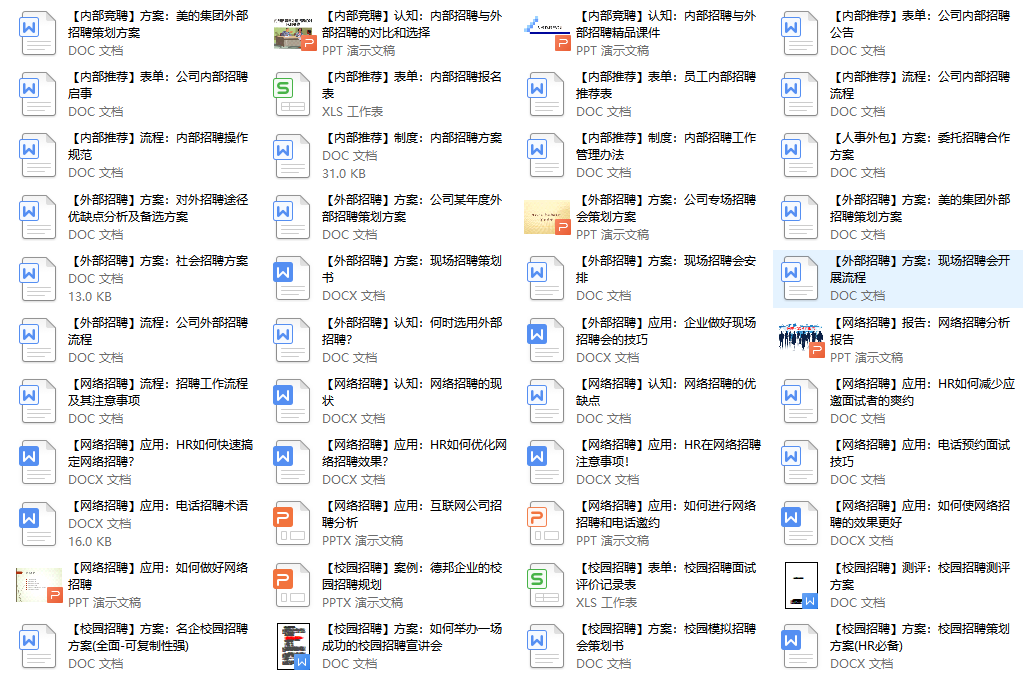Click the DOCX icon of HR如何优化网络招聘效果？

(292, 463)
